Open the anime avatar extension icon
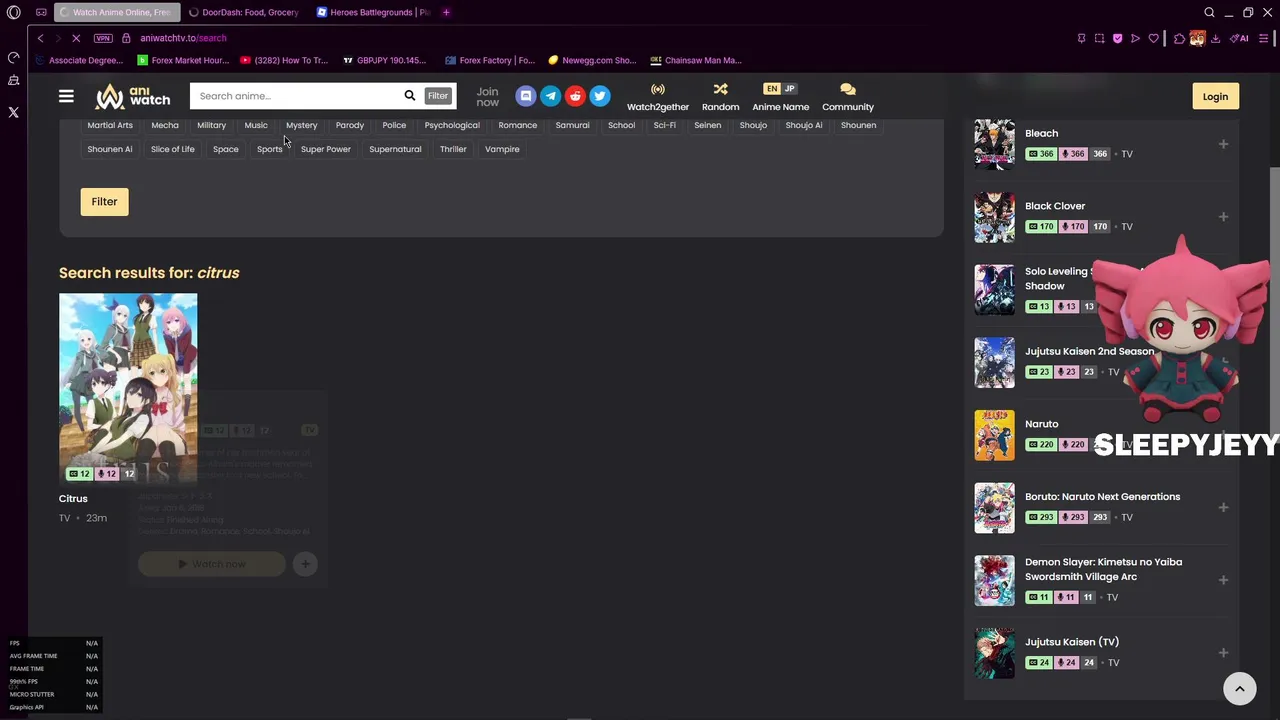 click(x=1197, y=38)
